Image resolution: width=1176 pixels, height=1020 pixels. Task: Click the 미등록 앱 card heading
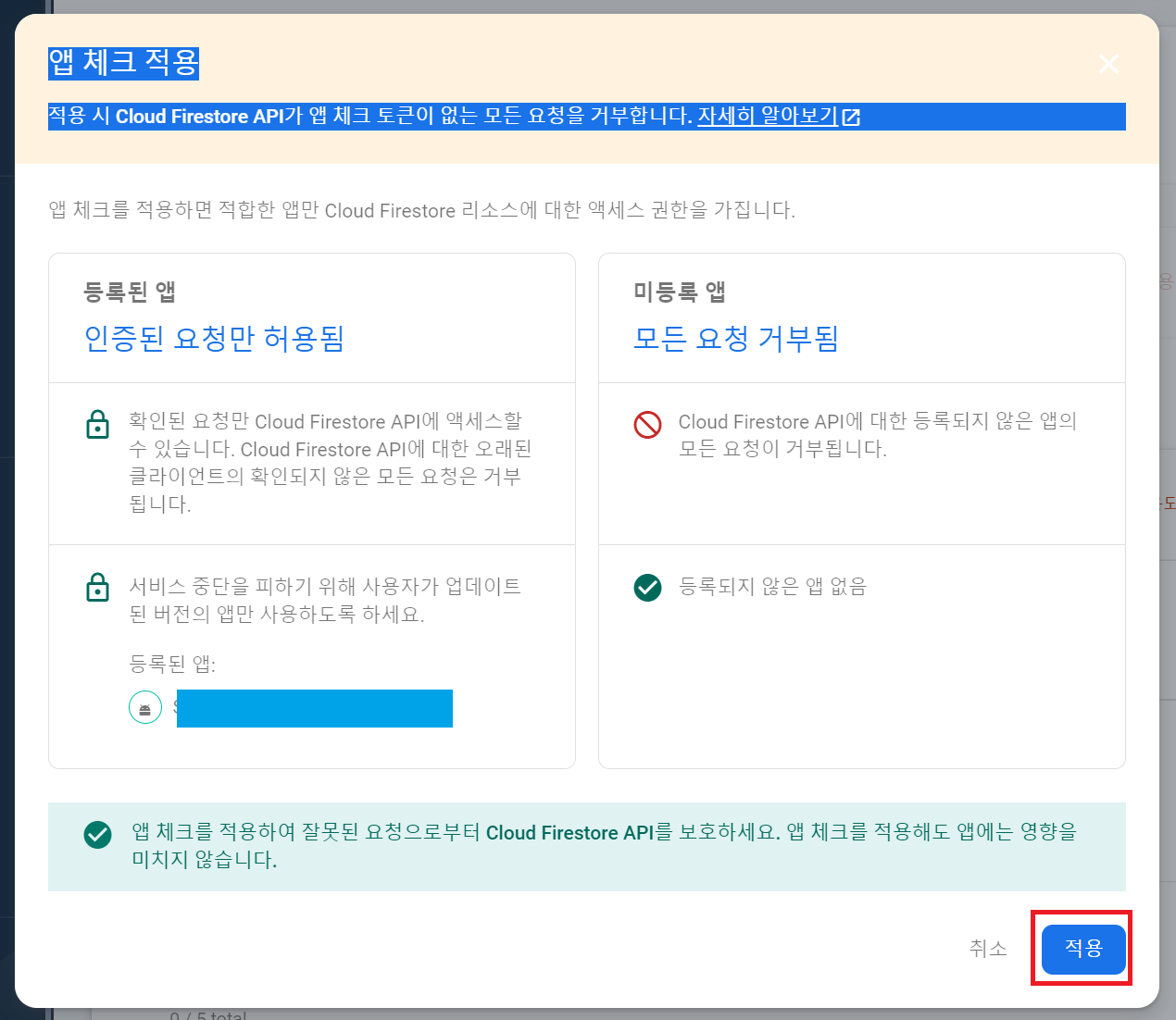679,292
